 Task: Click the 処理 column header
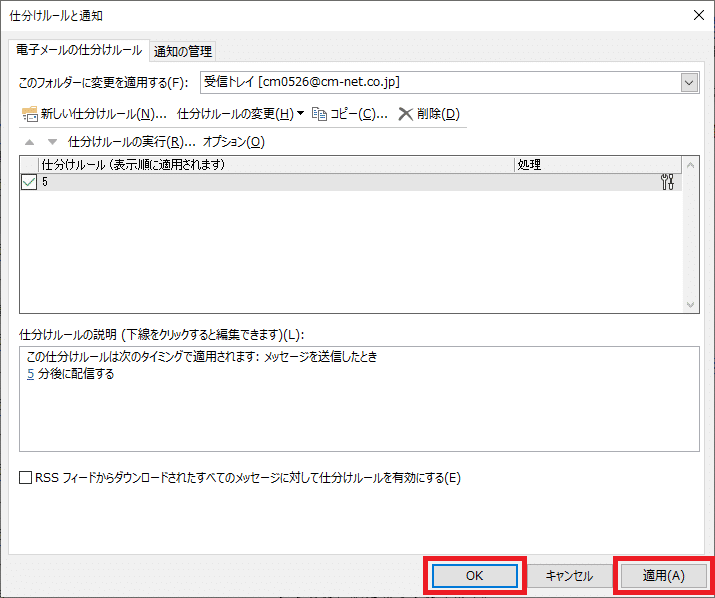pyautogui.click(x=598, y=165)
